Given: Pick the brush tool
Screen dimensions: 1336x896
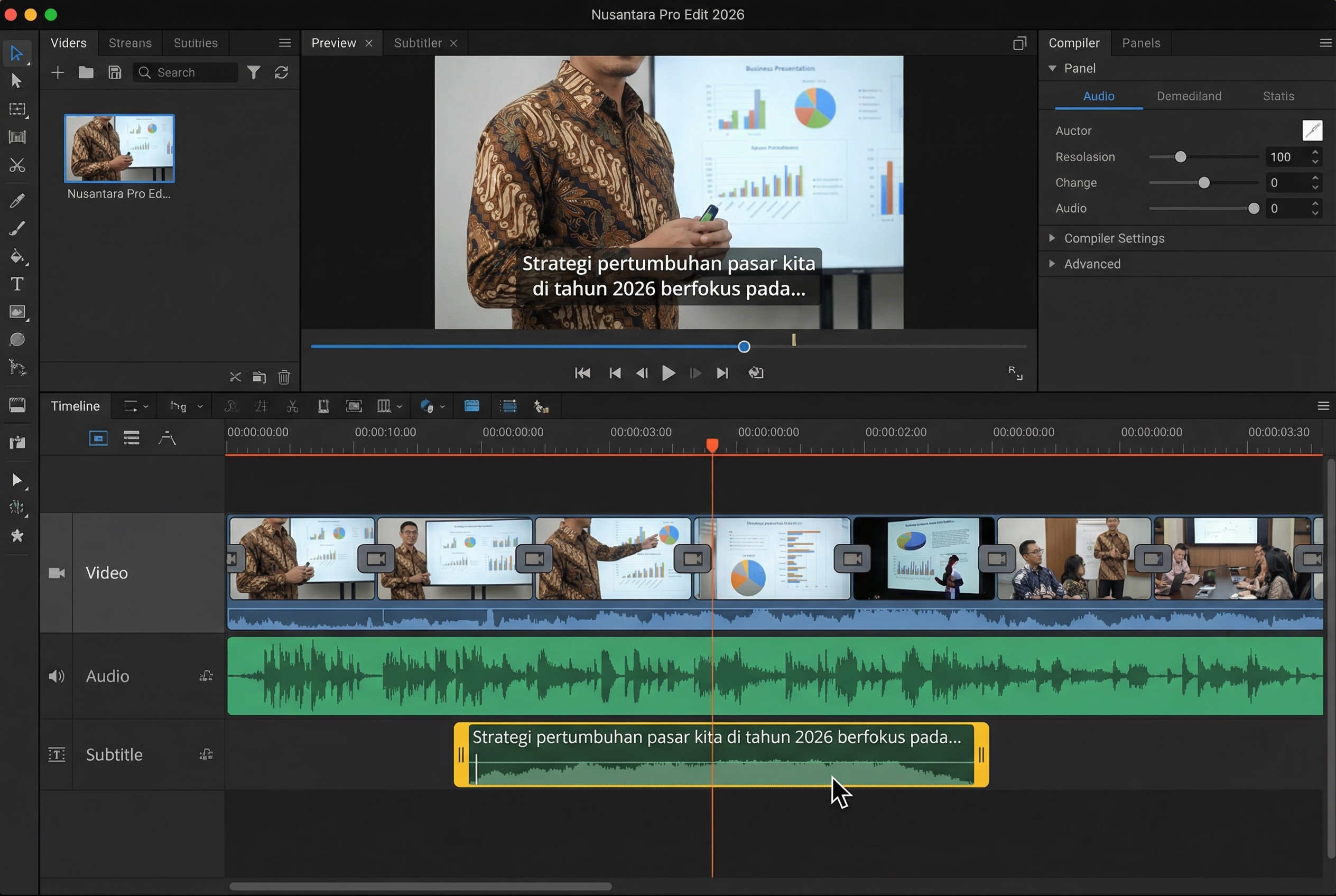Looking at the screenshot, I should coord(17,229).
